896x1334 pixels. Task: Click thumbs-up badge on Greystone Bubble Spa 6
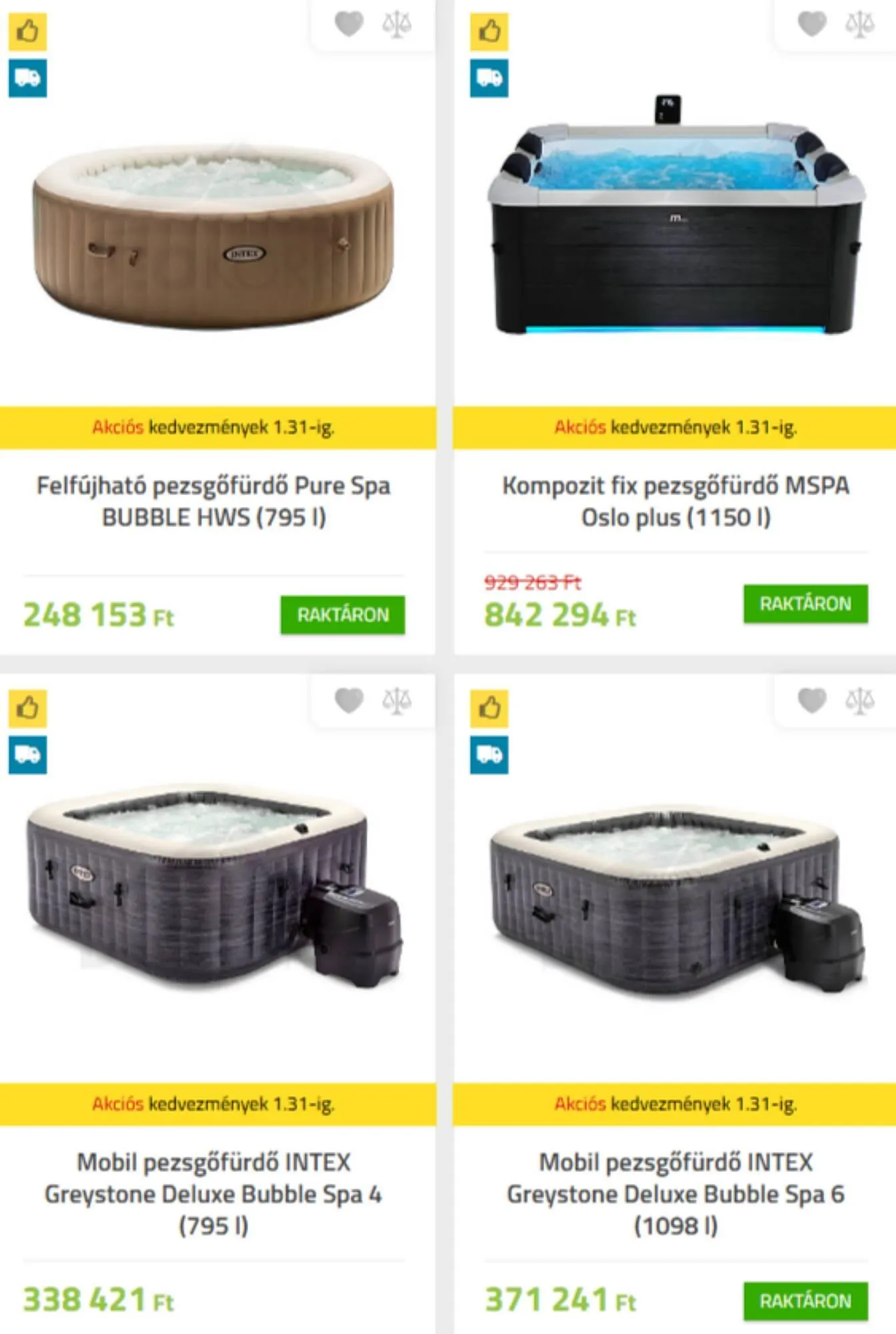(489, 707)
